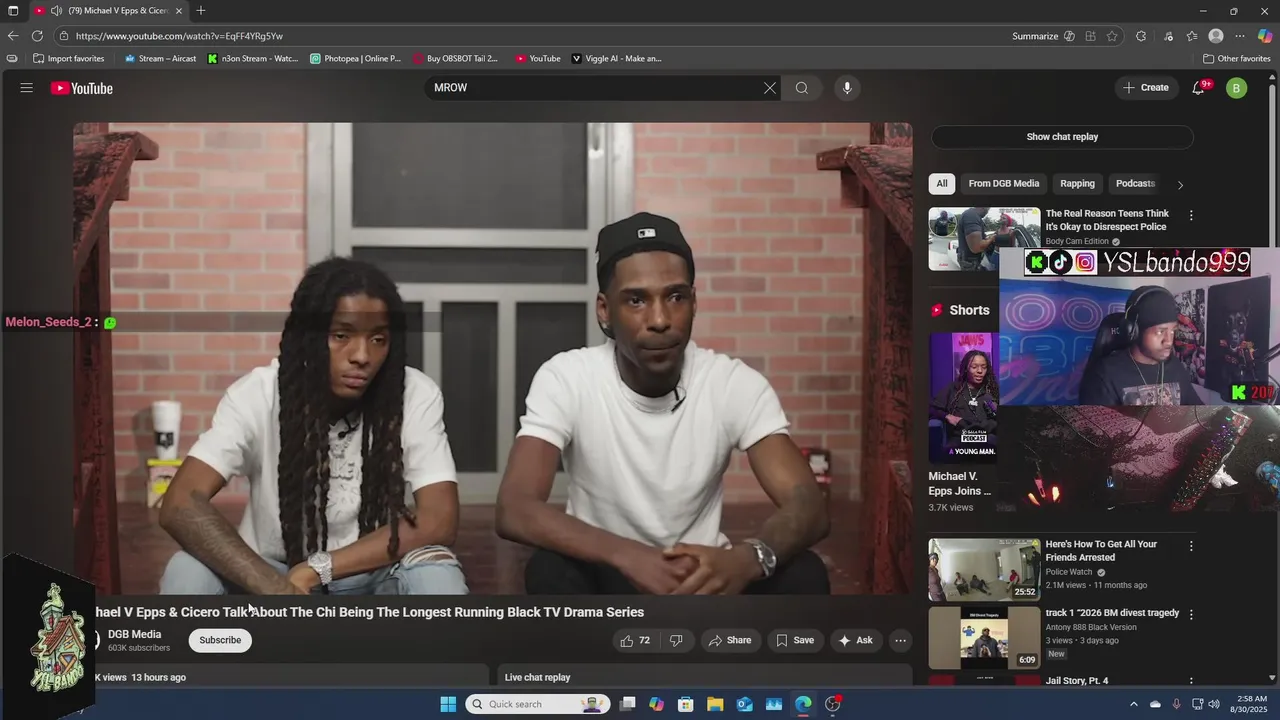This screenshot has width=1280, height=720.
Task: Open Import favorites bookmark
Action: 69,58
